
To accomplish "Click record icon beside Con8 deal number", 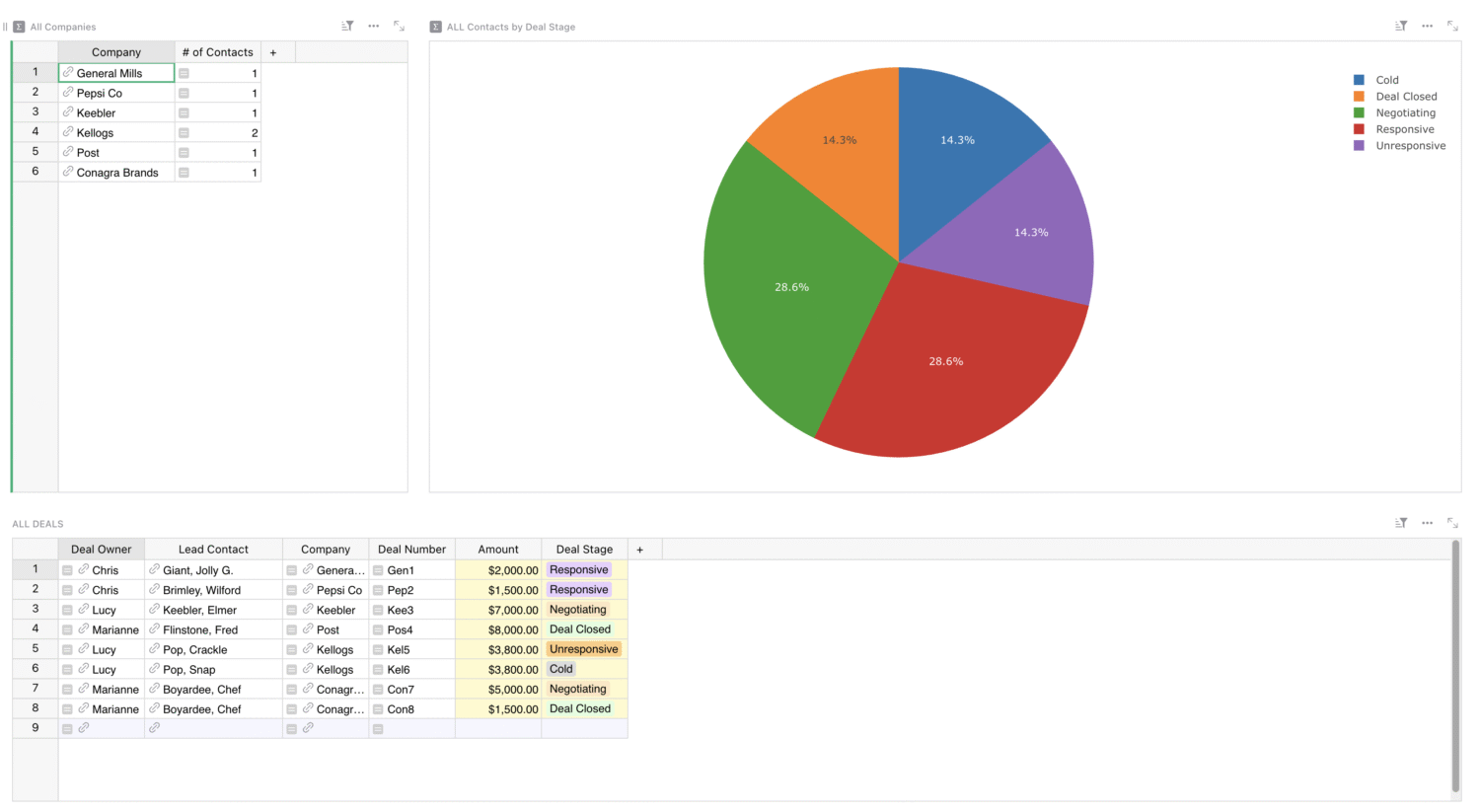I will tap(378, 709).
